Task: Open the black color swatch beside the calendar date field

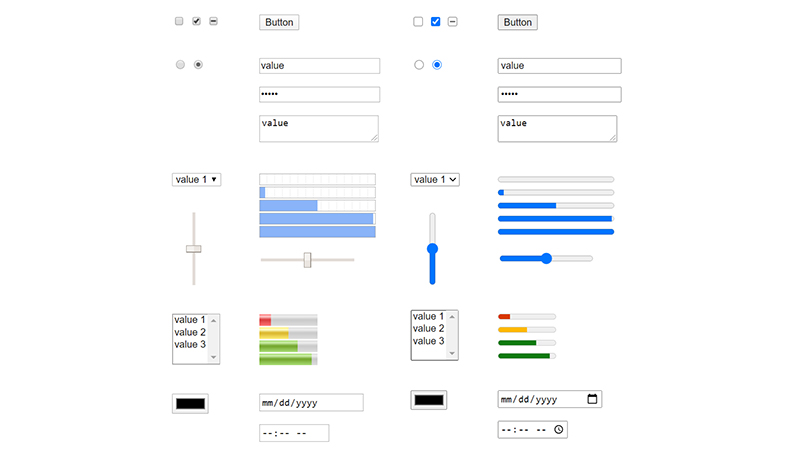Action: [429, 400]
